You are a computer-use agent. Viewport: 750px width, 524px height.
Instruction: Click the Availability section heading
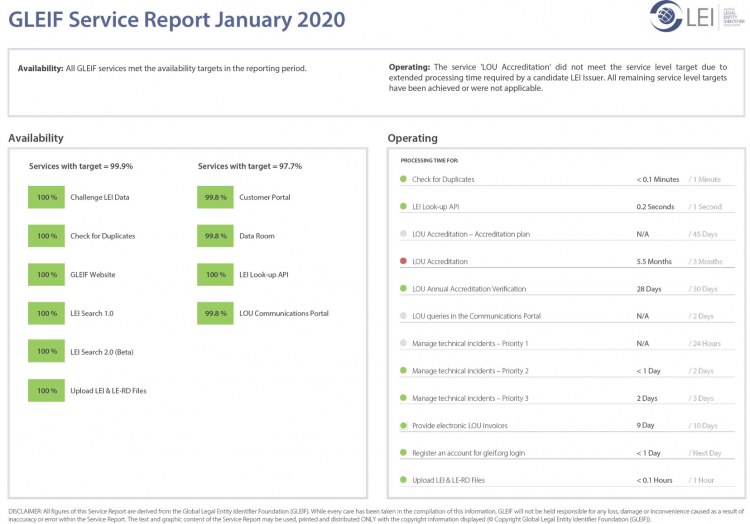pyautogui.click(x=36, y=138)
